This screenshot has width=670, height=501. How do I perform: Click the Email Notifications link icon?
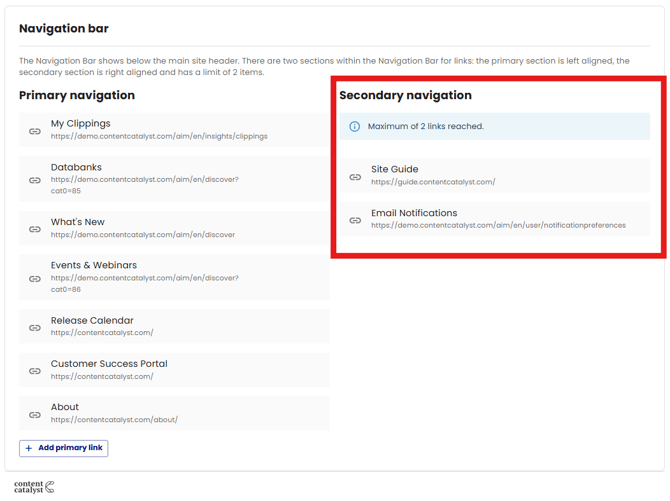[x=355, y=220]
